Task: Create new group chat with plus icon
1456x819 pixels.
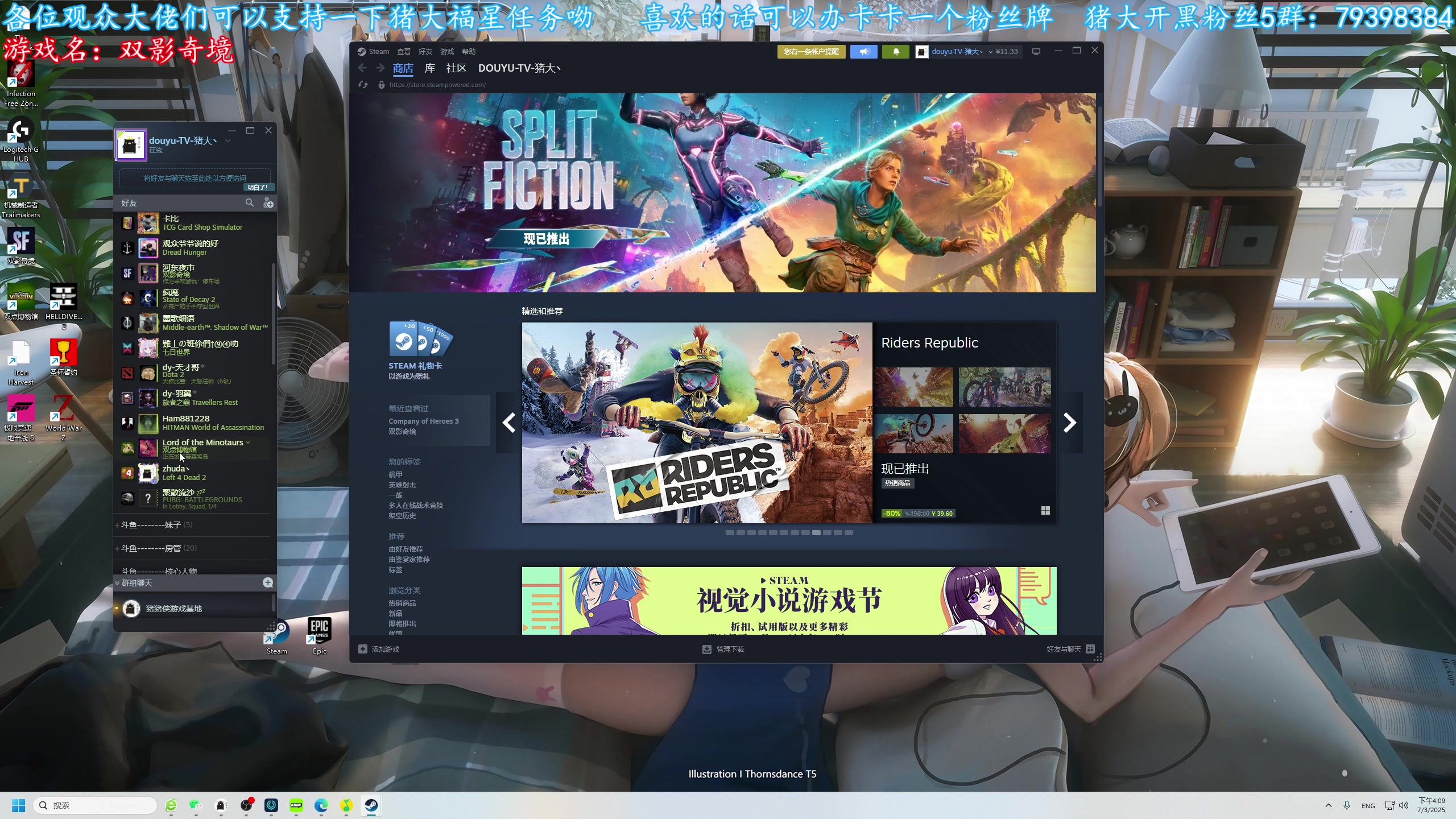Action: [268, 582]
